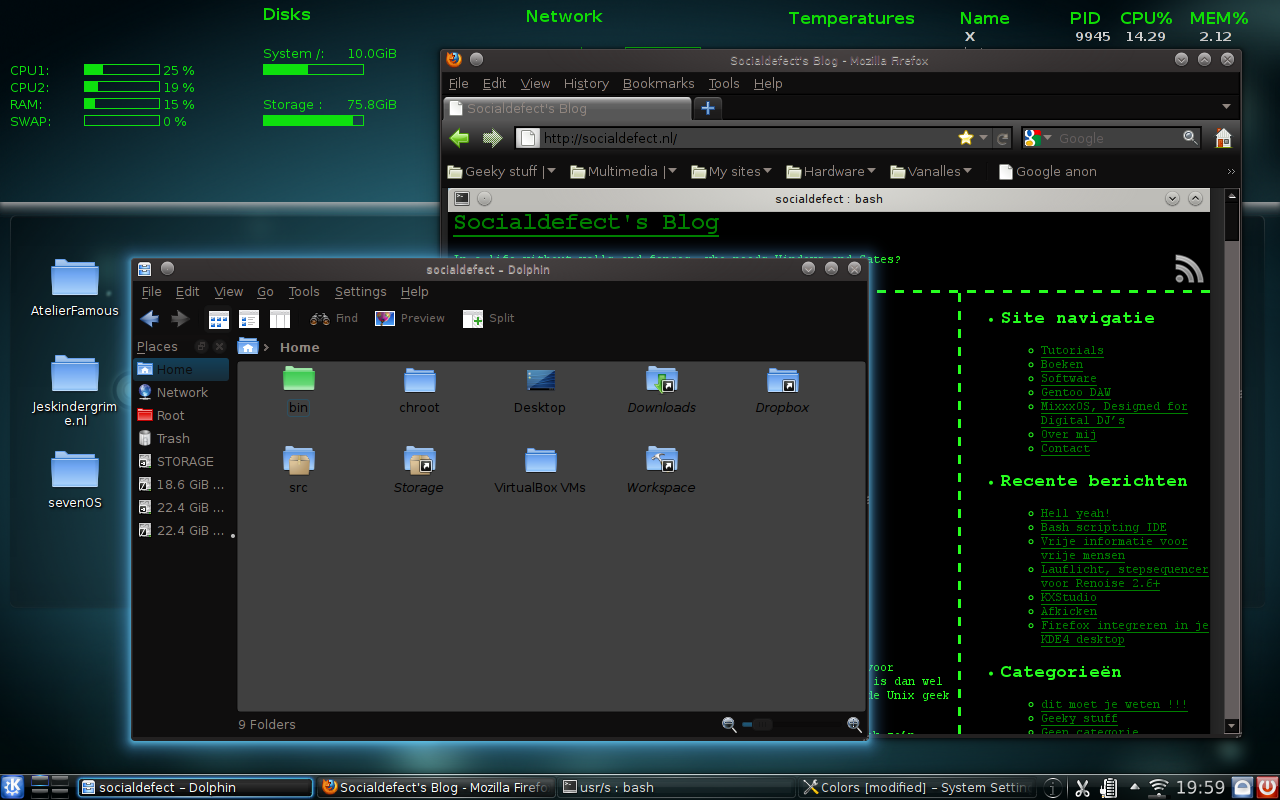Open the KXStudio post link
This screenshot has height=800, width=1280.
[x=1069, y=597]
